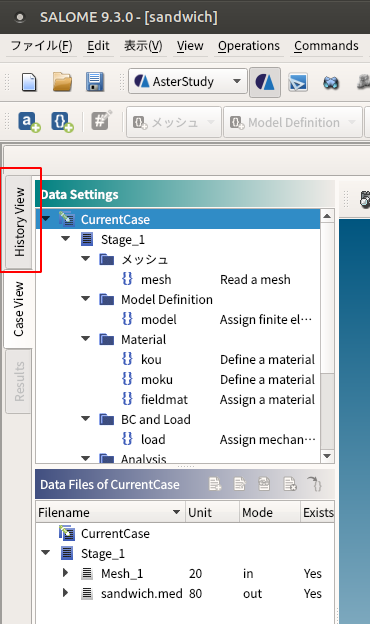Click the braces go-to icon in Data Files header
Screen dimensions: 370x624
tap(315, 484)
